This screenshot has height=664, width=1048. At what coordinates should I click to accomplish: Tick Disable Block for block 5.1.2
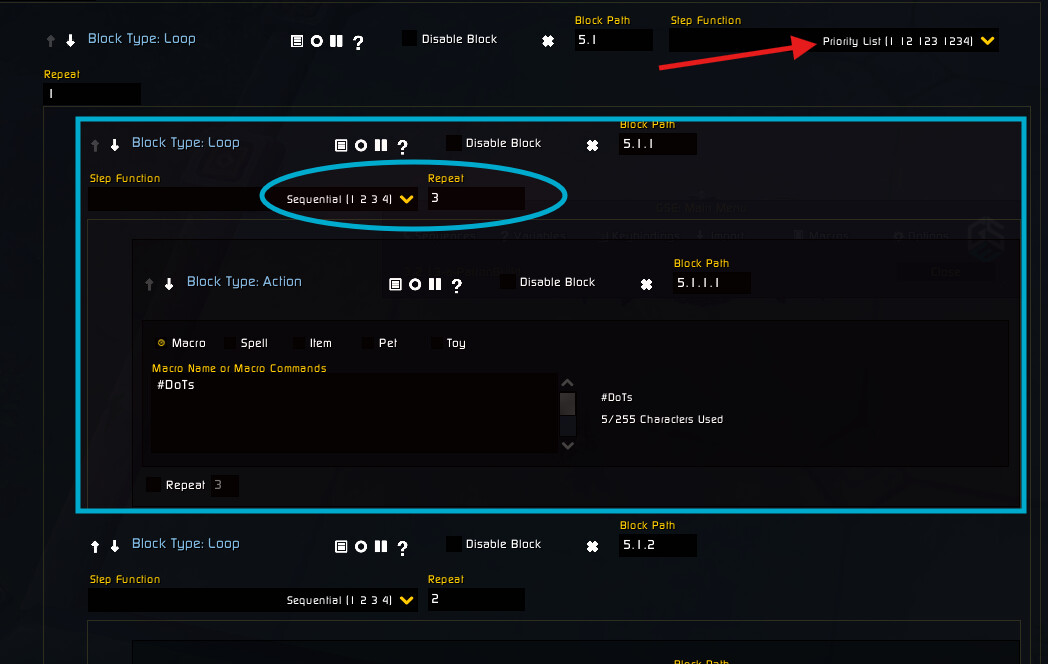(x=453, y=544)
